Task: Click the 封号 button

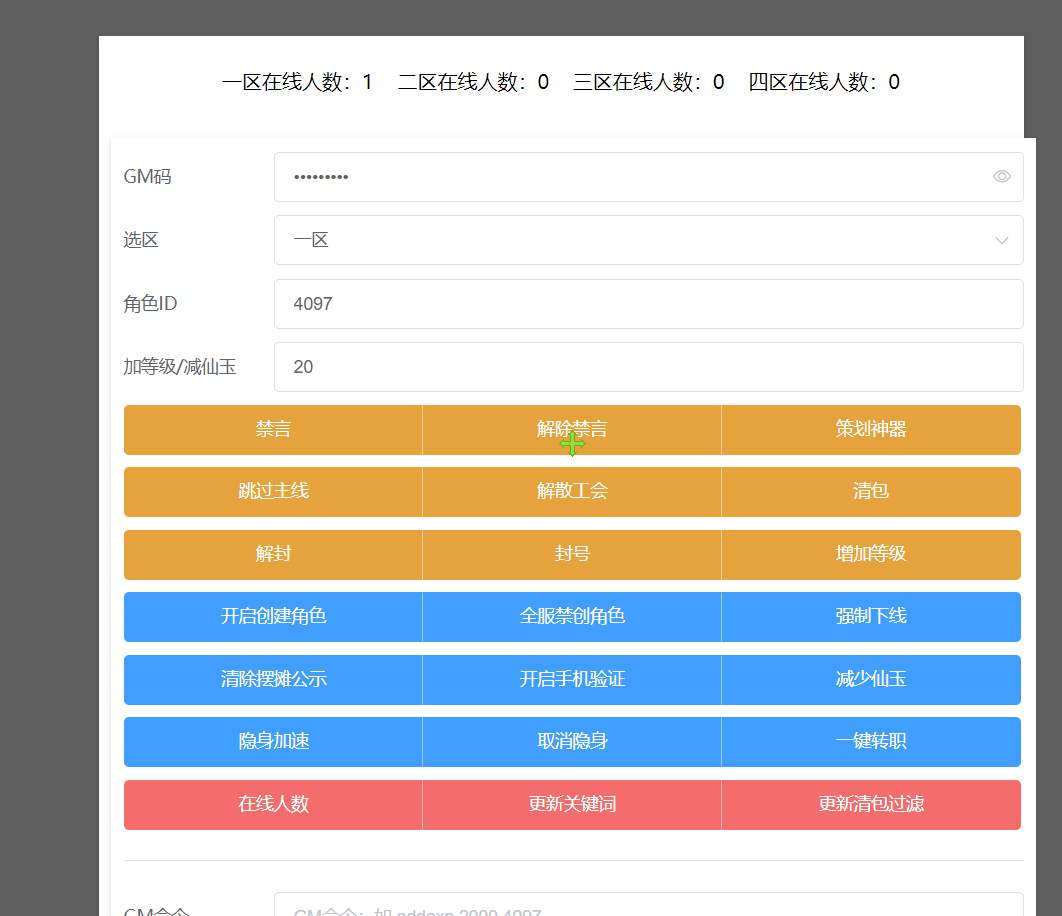Action: pyautogui.click(x=572, y=554)
